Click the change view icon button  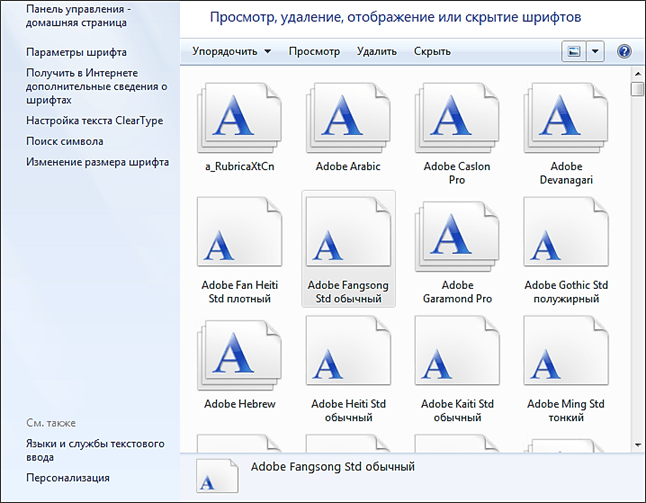pyautogui.click(x=574, y=51)
